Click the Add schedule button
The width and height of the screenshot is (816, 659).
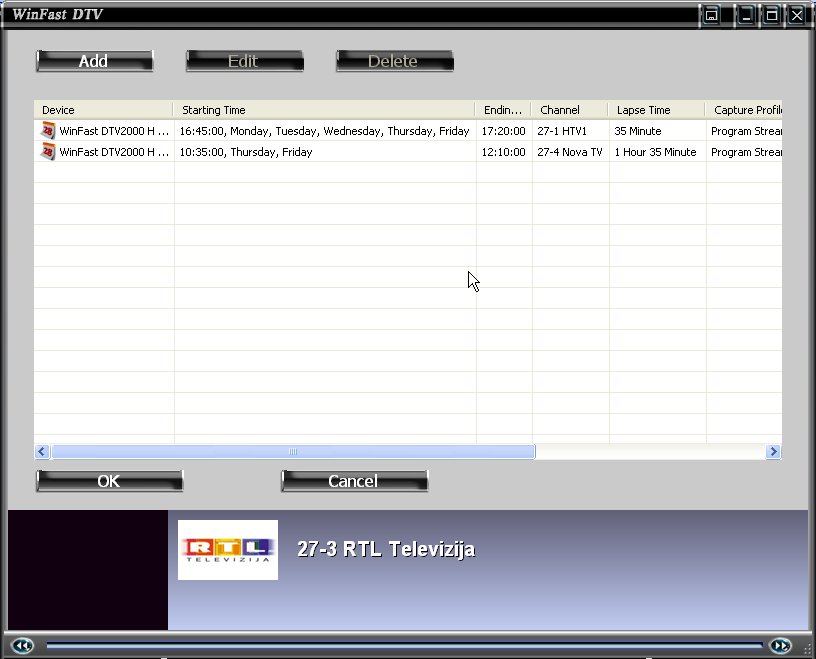(x=94, y=61)
